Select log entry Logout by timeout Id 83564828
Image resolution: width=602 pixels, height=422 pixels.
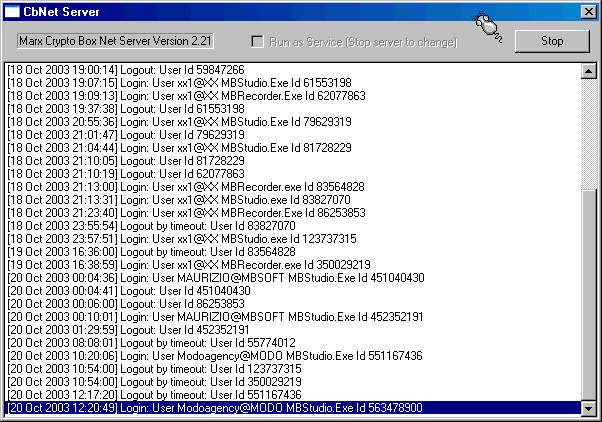[x=294, y=252]
